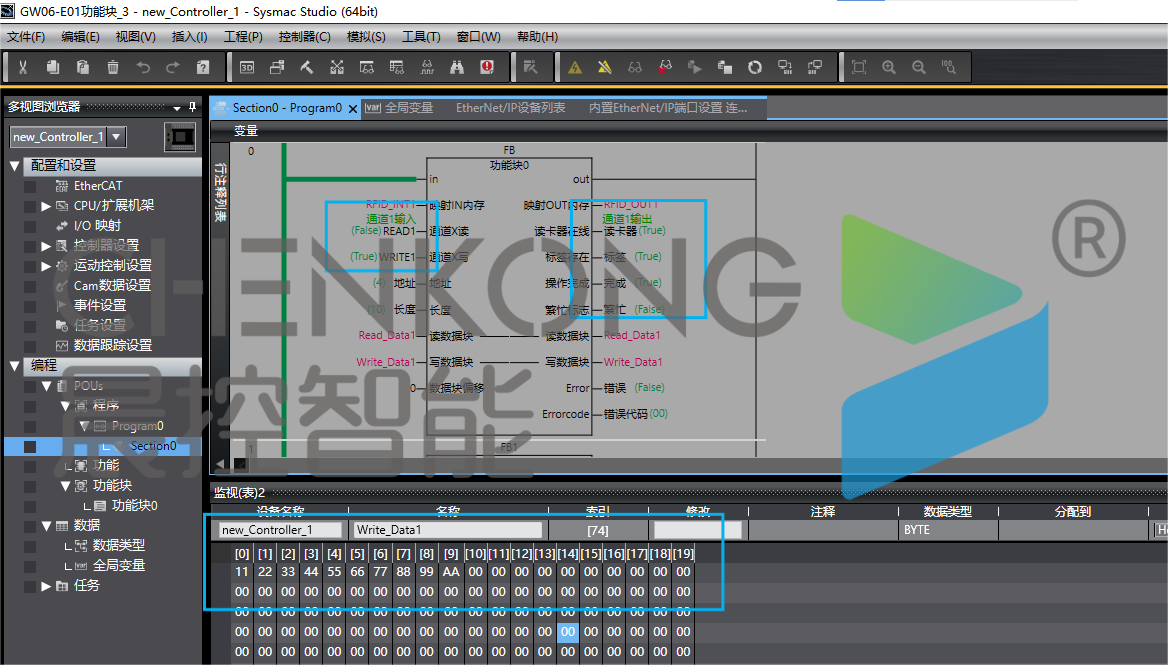Viewport: 1168px width, 665px height.
Task: Click the AA value under index [9]
Action: [x=451, y=572]
